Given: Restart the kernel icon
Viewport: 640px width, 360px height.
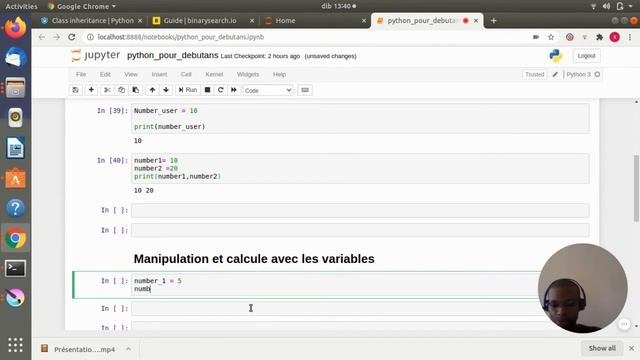Looking at the screenshot, I should pyautogui.click(x=220, y=90).
